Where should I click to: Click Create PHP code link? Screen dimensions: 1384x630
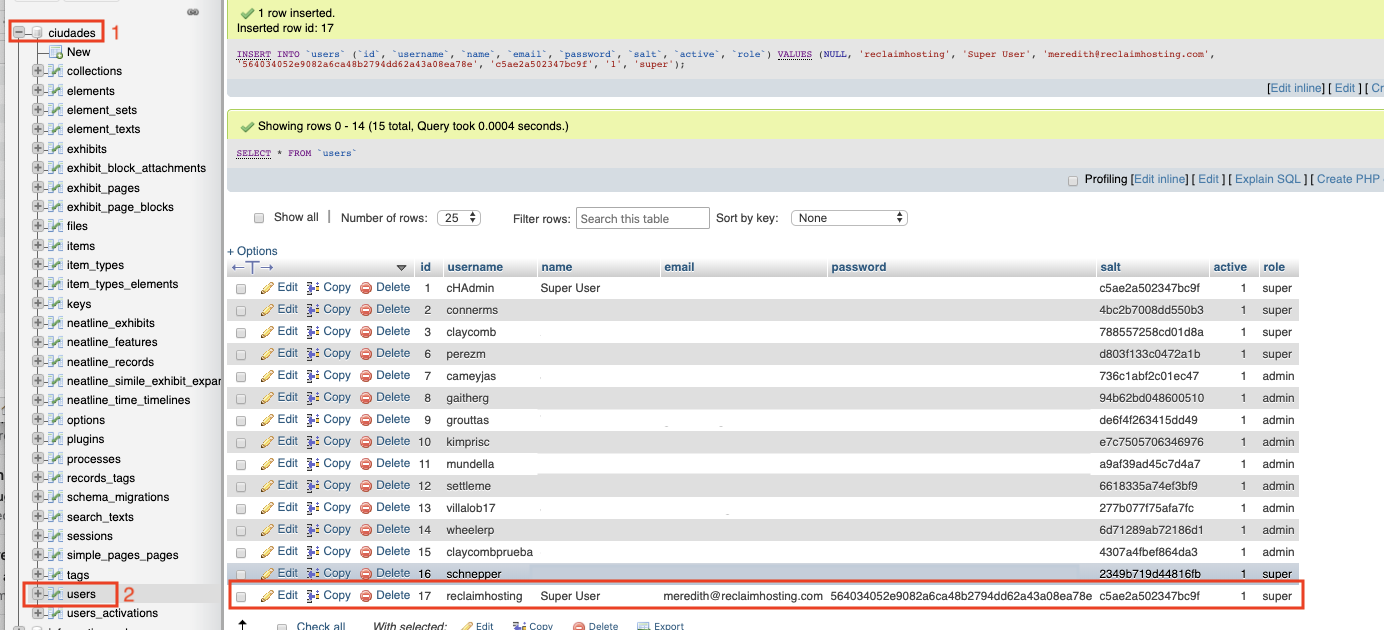1349,179
